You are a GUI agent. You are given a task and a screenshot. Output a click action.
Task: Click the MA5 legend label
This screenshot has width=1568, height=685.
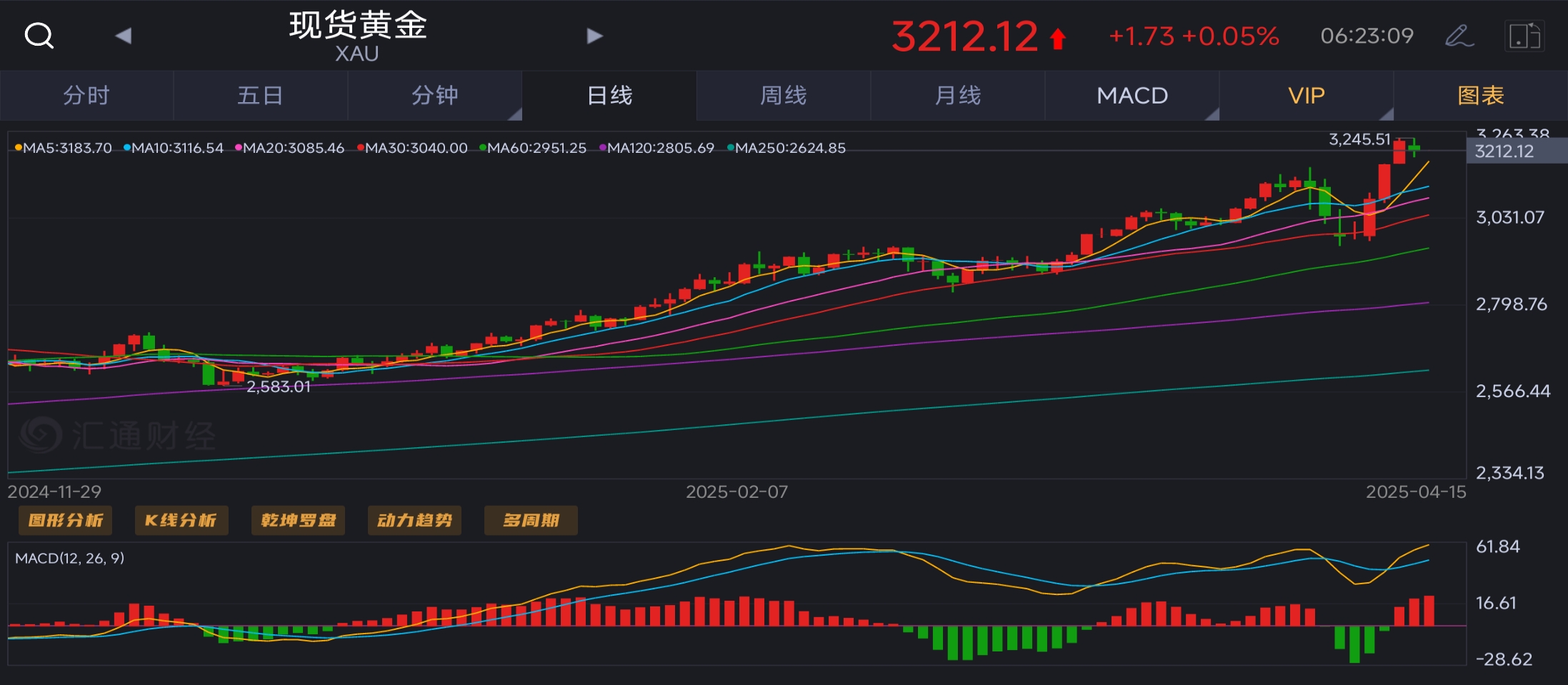(64, 148)
